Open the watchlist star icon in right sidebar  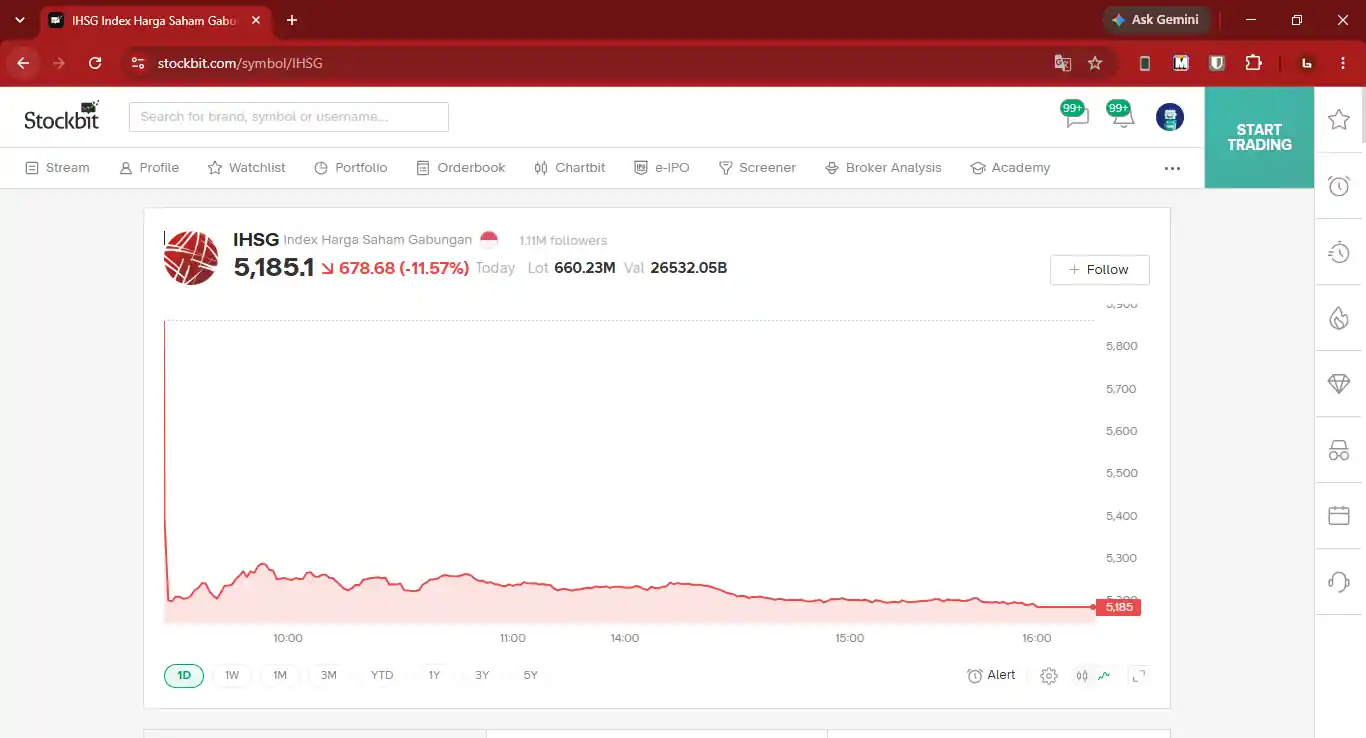pos(1339,120)
